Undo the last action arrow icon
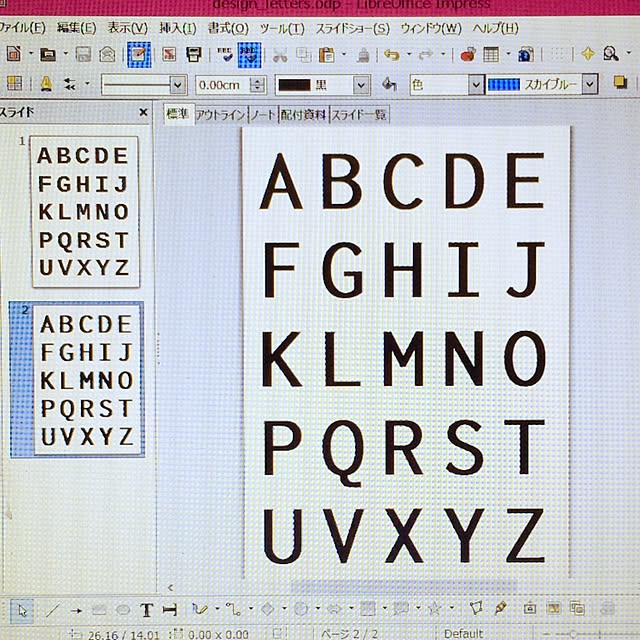 (x=392, y=54)
